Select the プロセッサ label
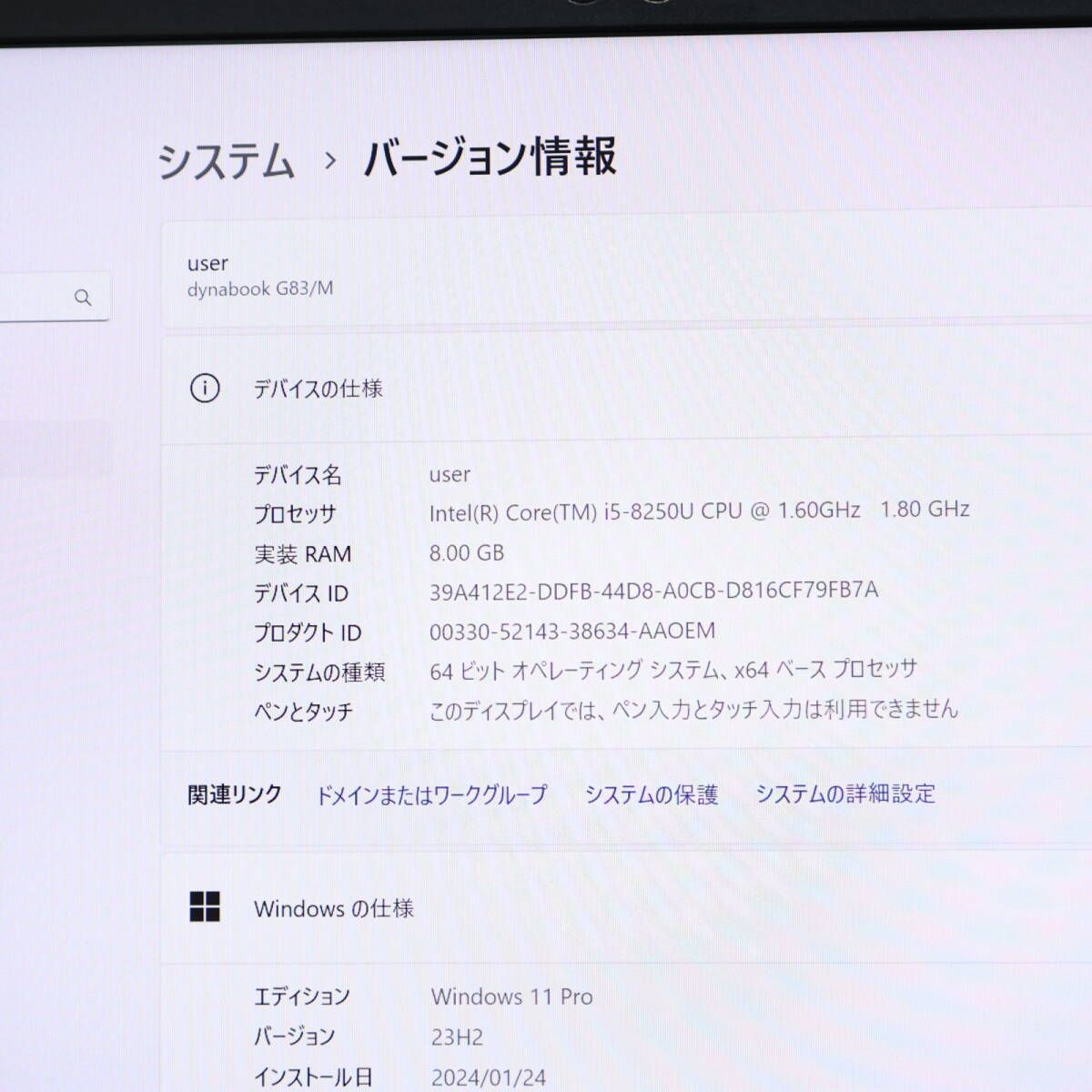The image size is (1092, 1092). point(295,514)
